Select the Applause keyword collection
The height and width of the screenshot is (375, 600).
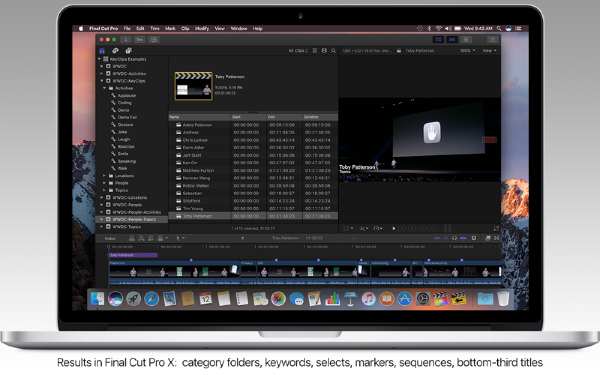click(126, 96)
